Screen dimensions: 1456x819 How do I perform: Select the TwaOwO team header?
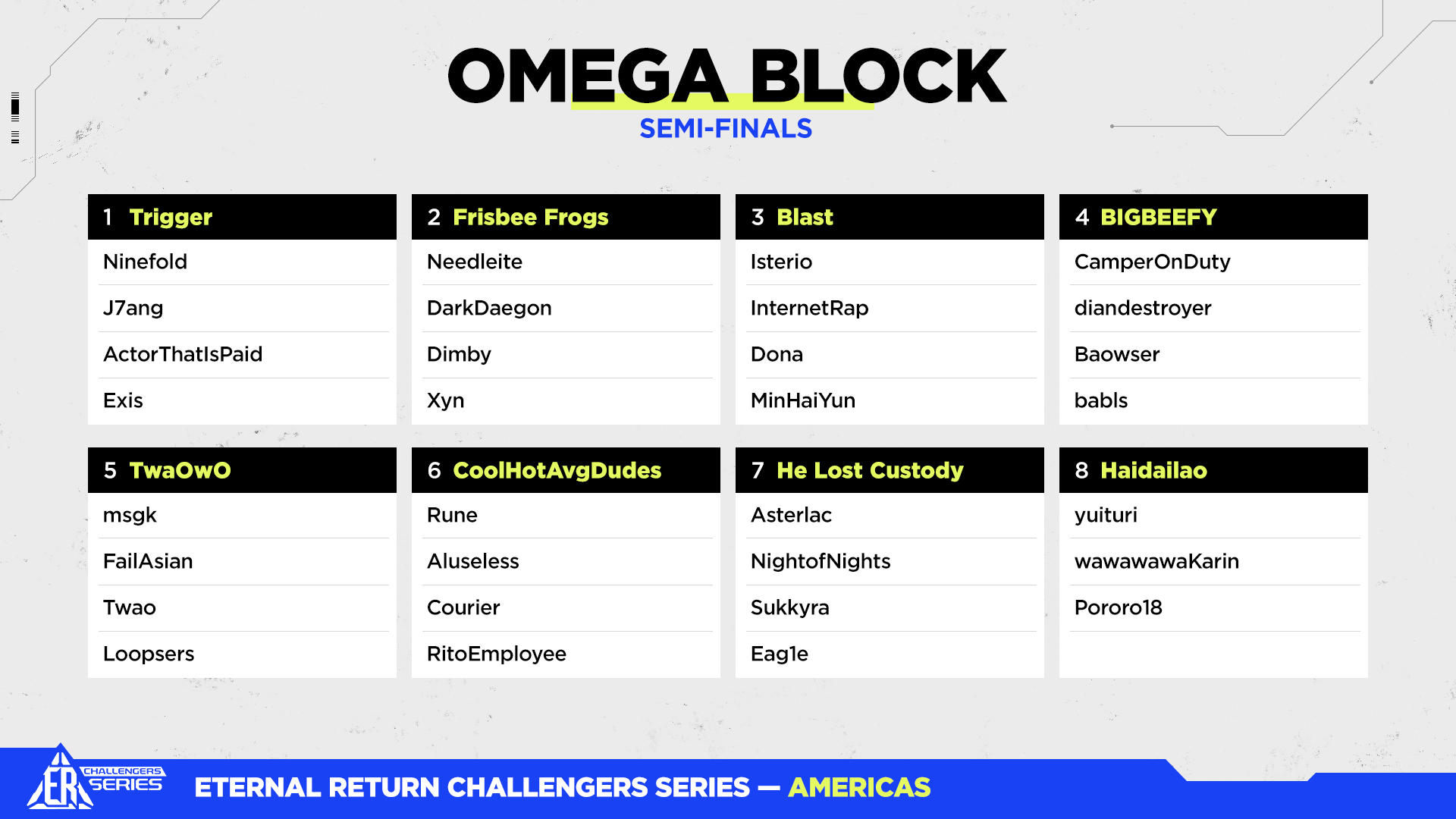pyautogui.click(x=242, y=470)
